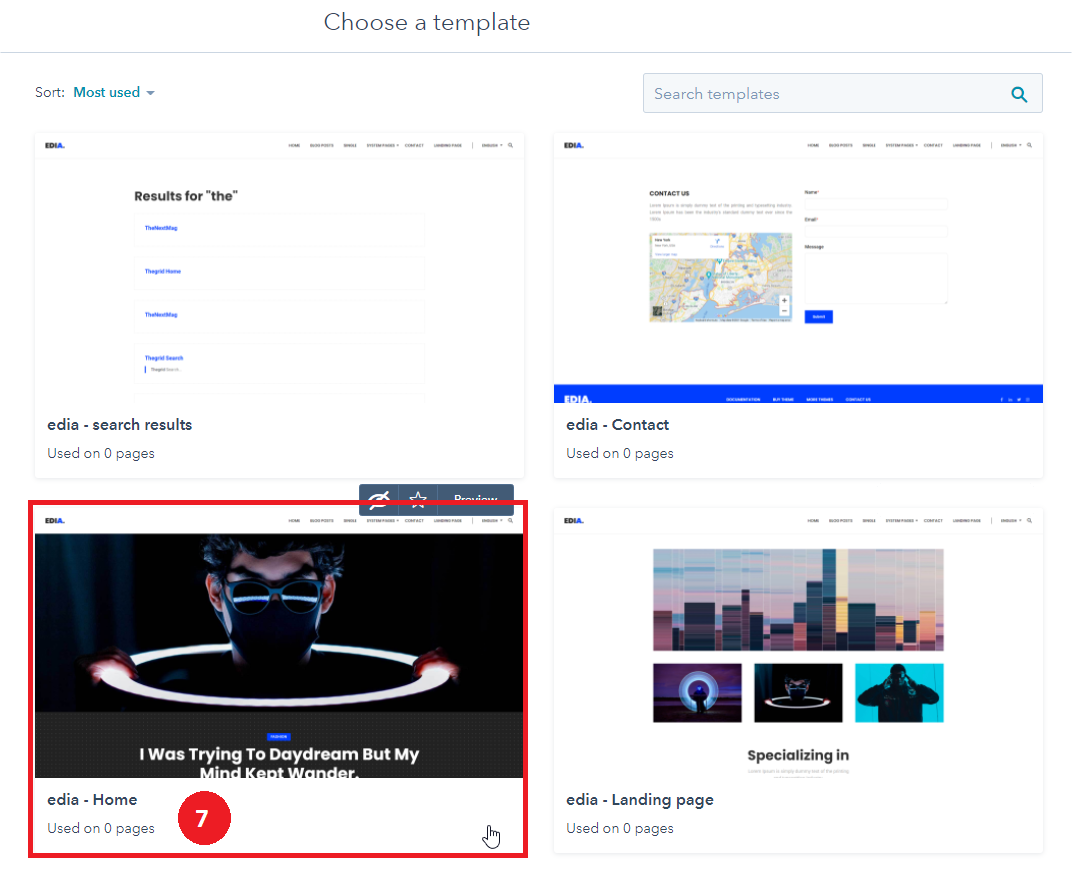Pick the edia - Home template title
The height and width of the screenshot is (875, 1072).
click(92, 800)
